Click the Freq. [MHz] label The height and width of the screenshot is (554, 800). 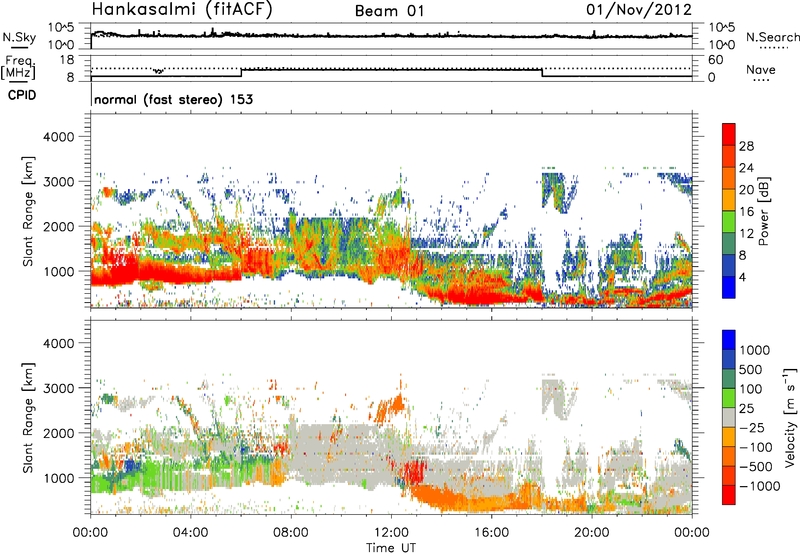[x=18, y=67]
